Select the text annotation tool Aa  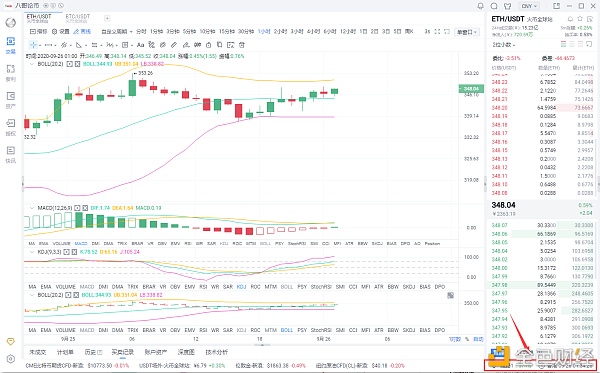[x=140, y=45]
